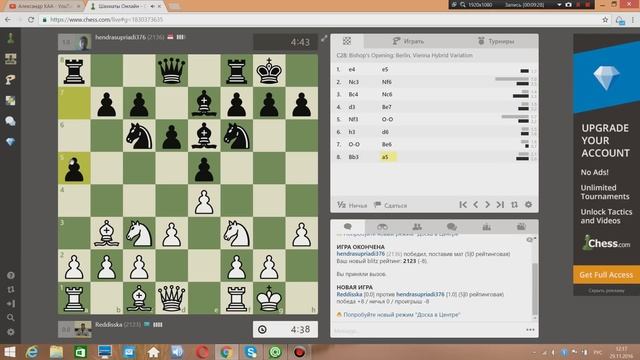640x360 pixels.
Task: Step forward one move
Action: coord(487,204)
